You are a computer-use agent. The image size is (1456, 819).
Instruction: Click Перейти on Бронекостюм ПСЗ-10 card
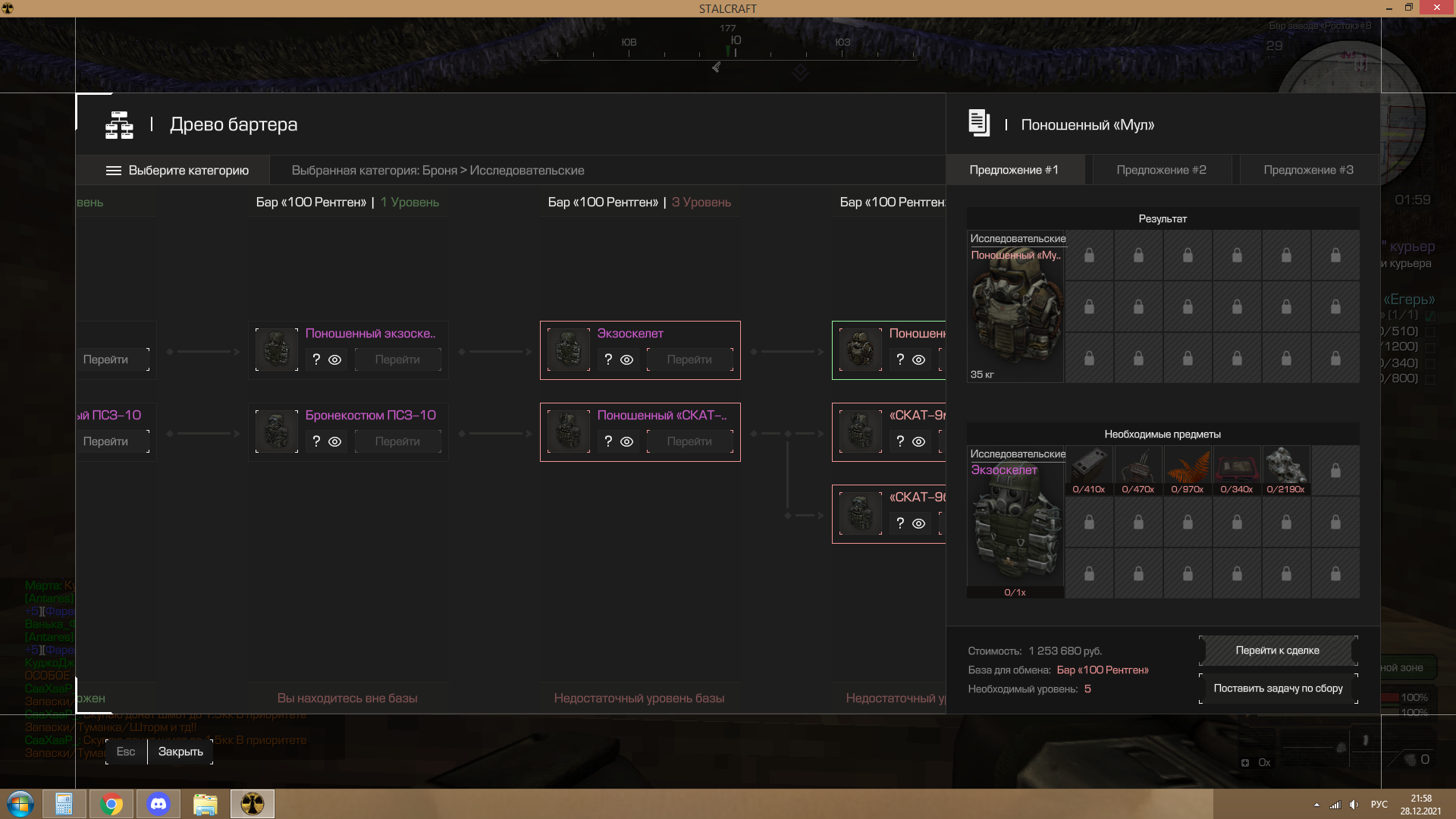coord(397,441)
